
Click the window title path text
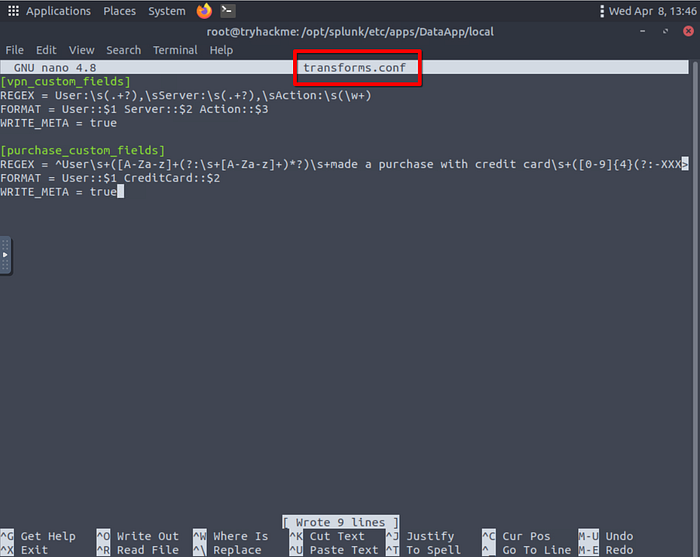[350, 32]
